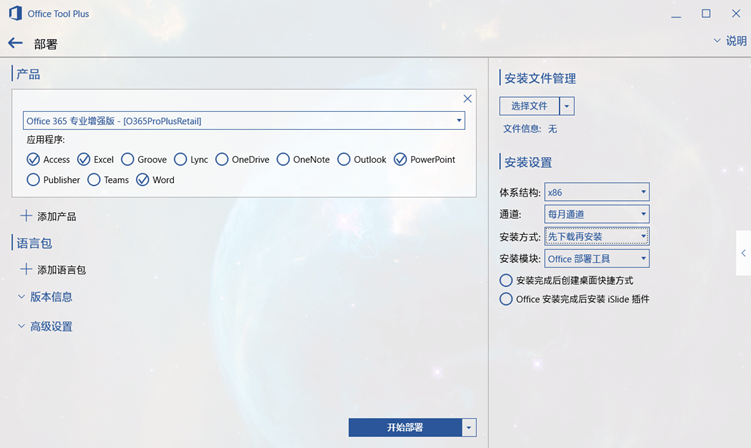The width and height of the screenshot is (751, 448).
Task: Click the 添加语言包 link
Action: (x=61, y=270)
